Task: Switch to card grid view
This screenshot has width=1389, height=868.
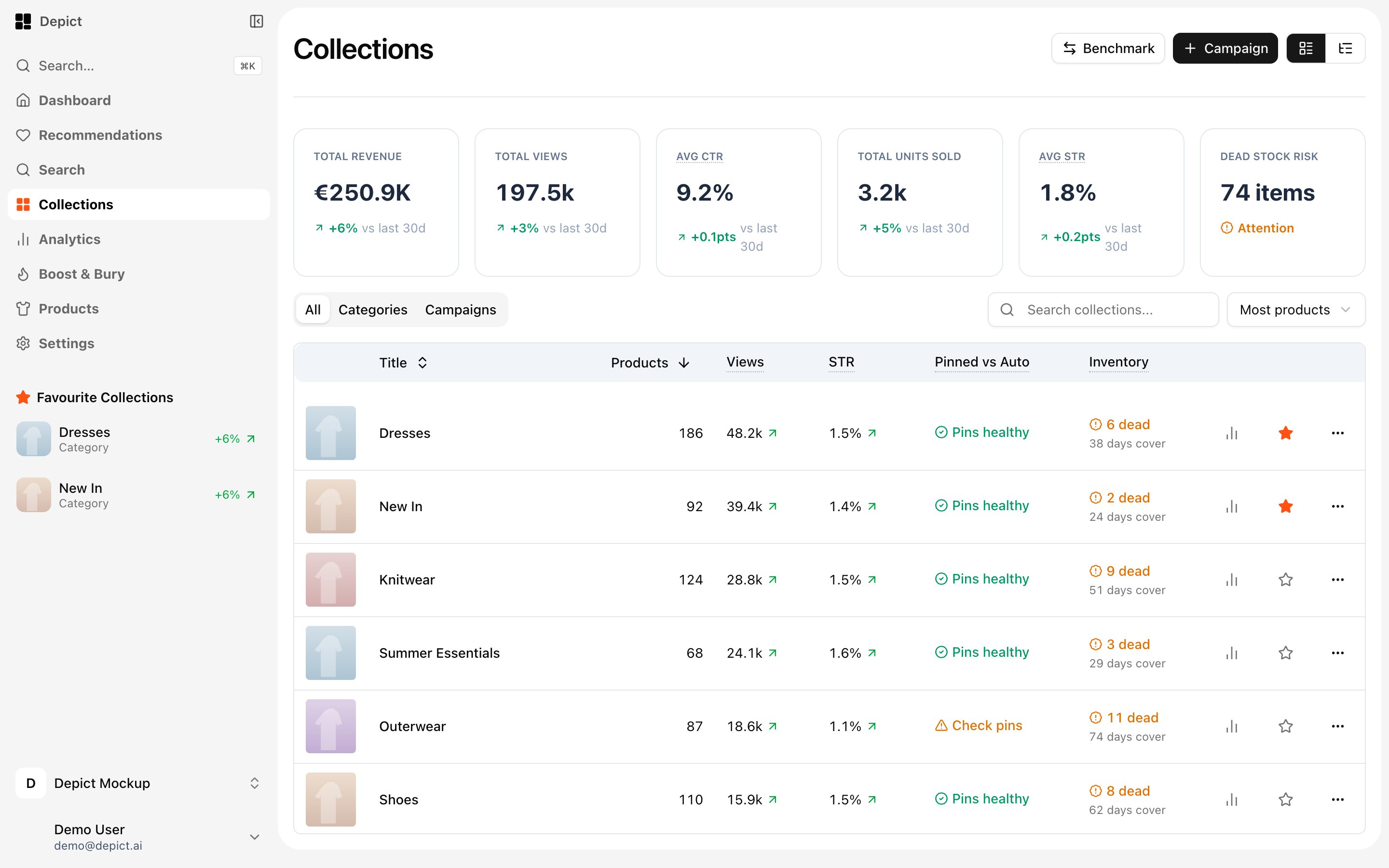Action: 1306,48
